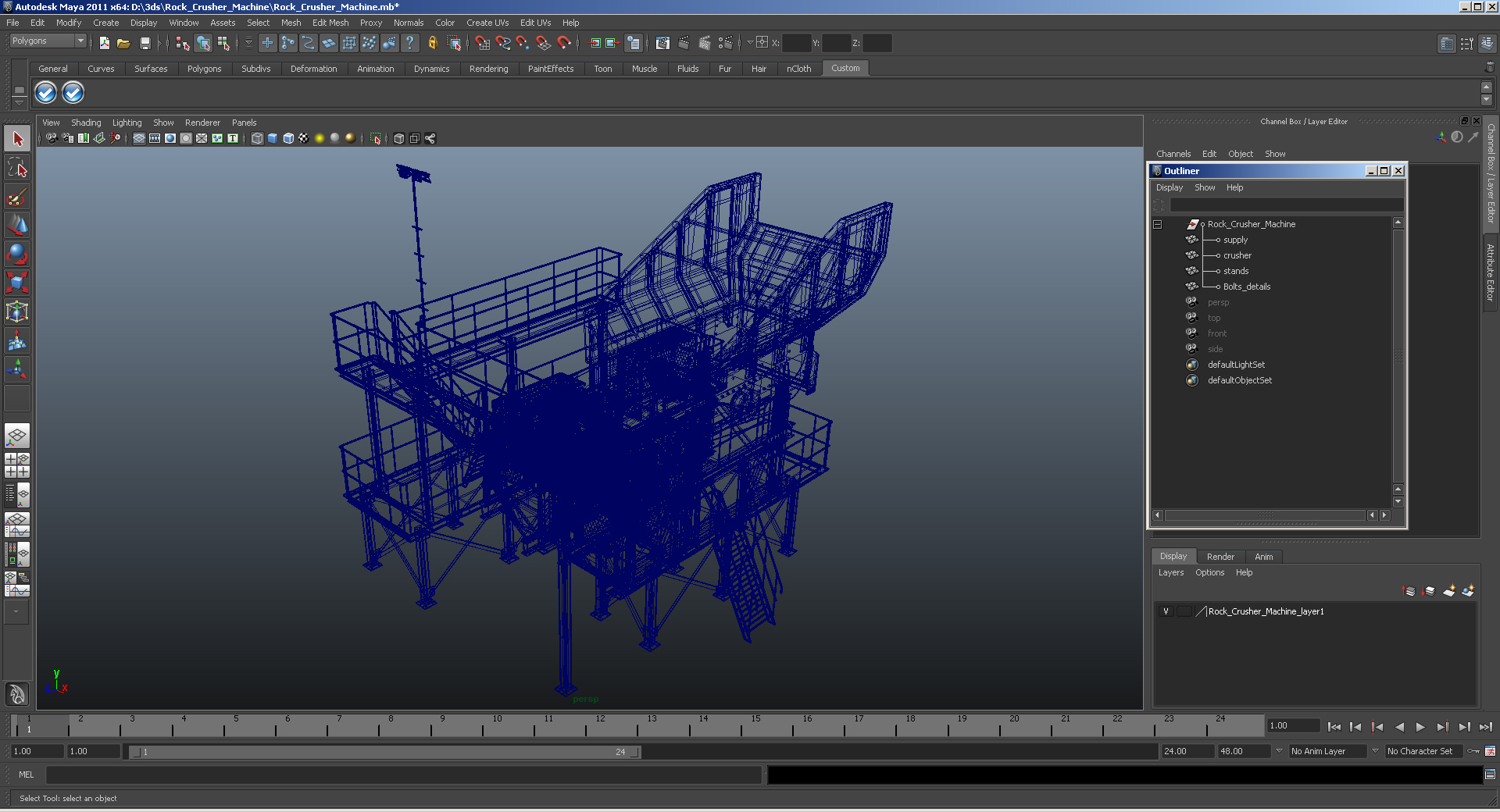Expand the toolbox bottom layout arrow
This screenshot has width=1500, height=812.
click(x=16, y=611)
